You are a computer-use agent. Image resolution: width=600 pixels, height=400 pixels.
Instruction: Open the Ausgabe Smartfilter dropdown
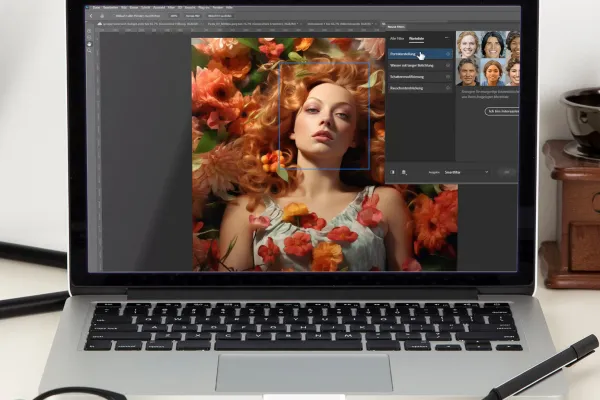coord(466,172)
